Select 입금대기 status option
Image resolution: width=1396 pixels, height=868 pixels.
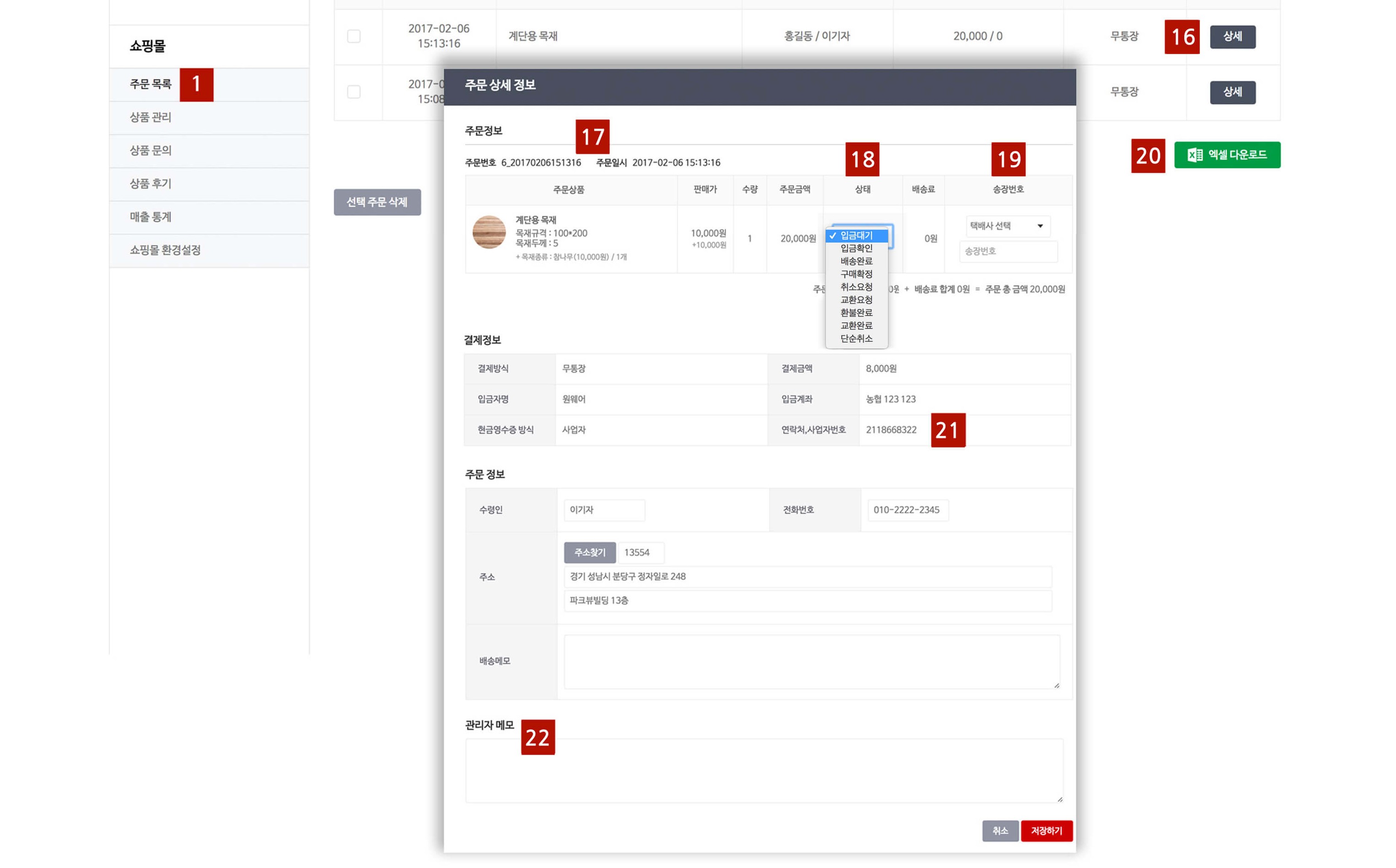856,235
